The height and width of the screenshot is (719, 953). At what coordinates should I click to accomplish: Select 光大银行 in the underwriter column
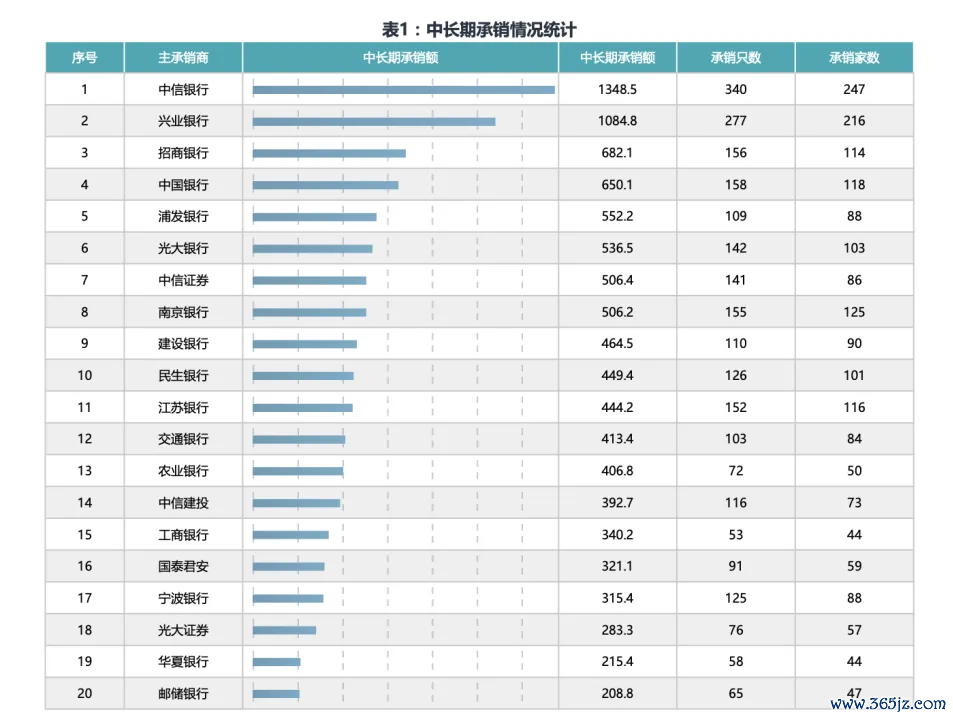(x=183, y=248)
